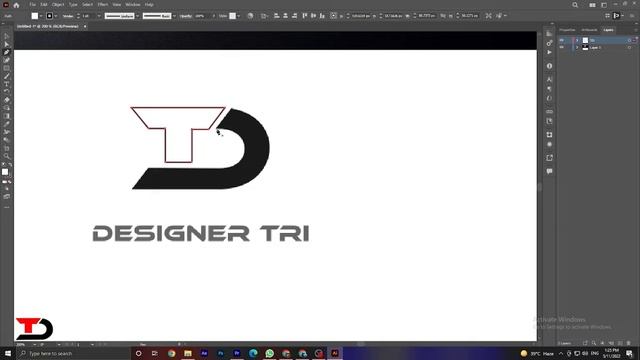Open the fill color dropdown arrow

tap(41, 16)
